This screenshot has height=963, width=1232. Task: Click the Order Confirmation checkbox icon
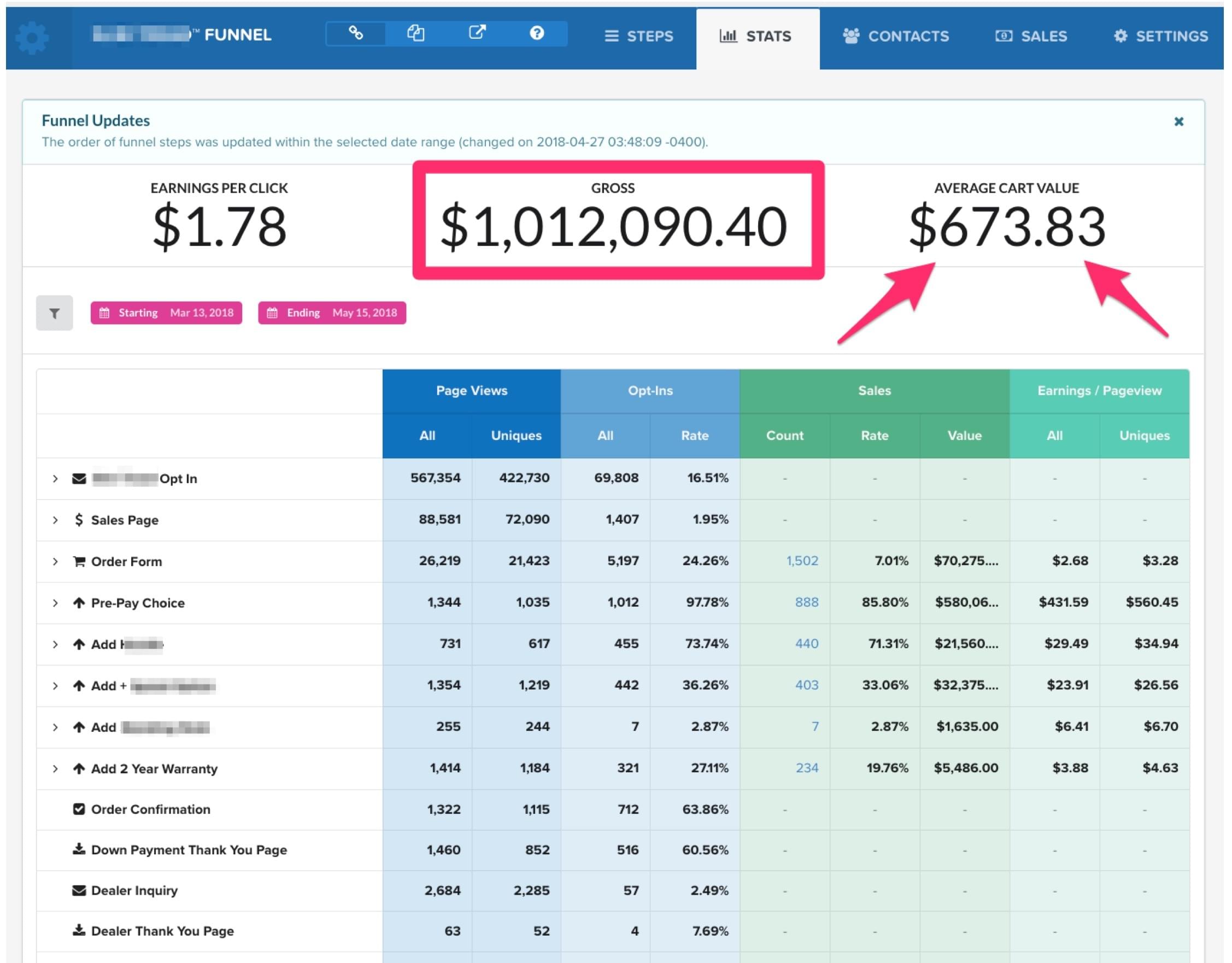coord(79,809)
